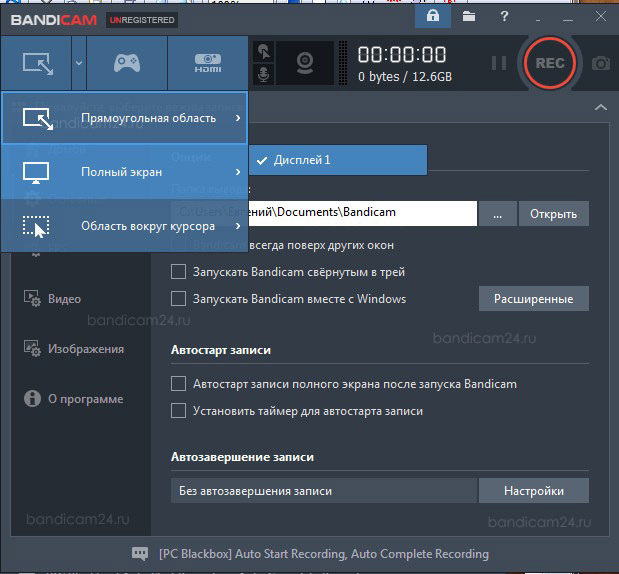Click the PC Blackbox tip link
Image resolution: width=619 pixels, height=574 pixels.
tap(324, 554)
